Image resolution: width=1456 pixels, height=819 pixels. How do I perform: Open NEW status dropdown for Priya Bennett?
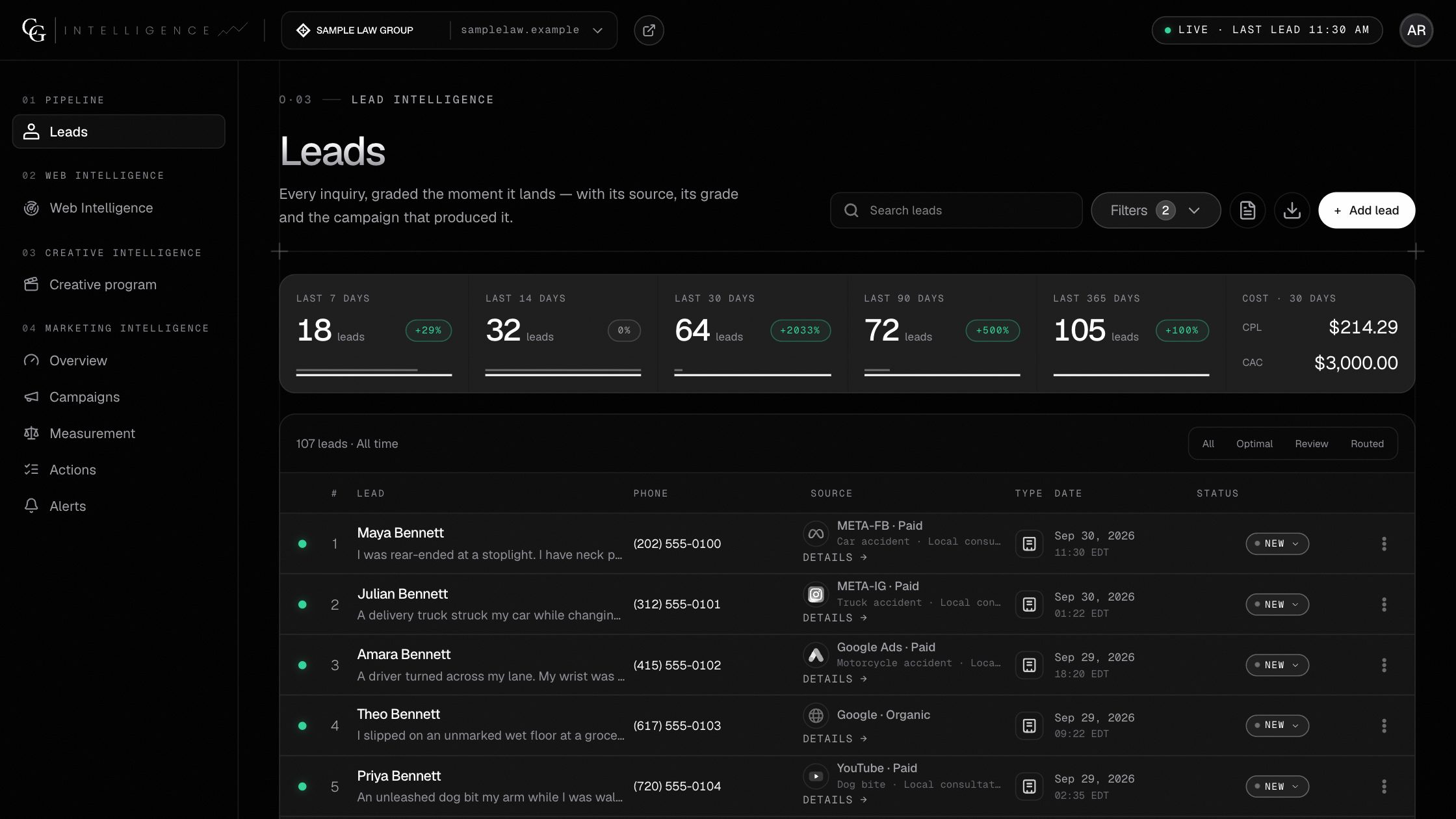pos(1277,786)
